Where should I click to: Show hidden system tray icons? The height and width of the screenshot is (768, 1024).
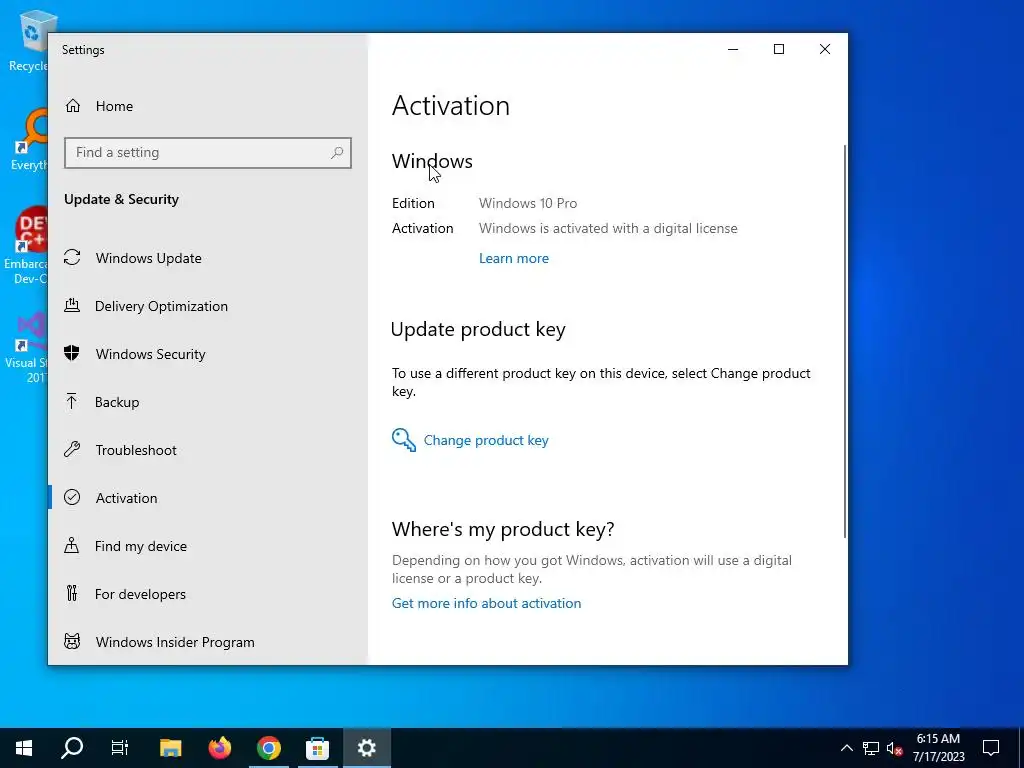coord(846,748)
